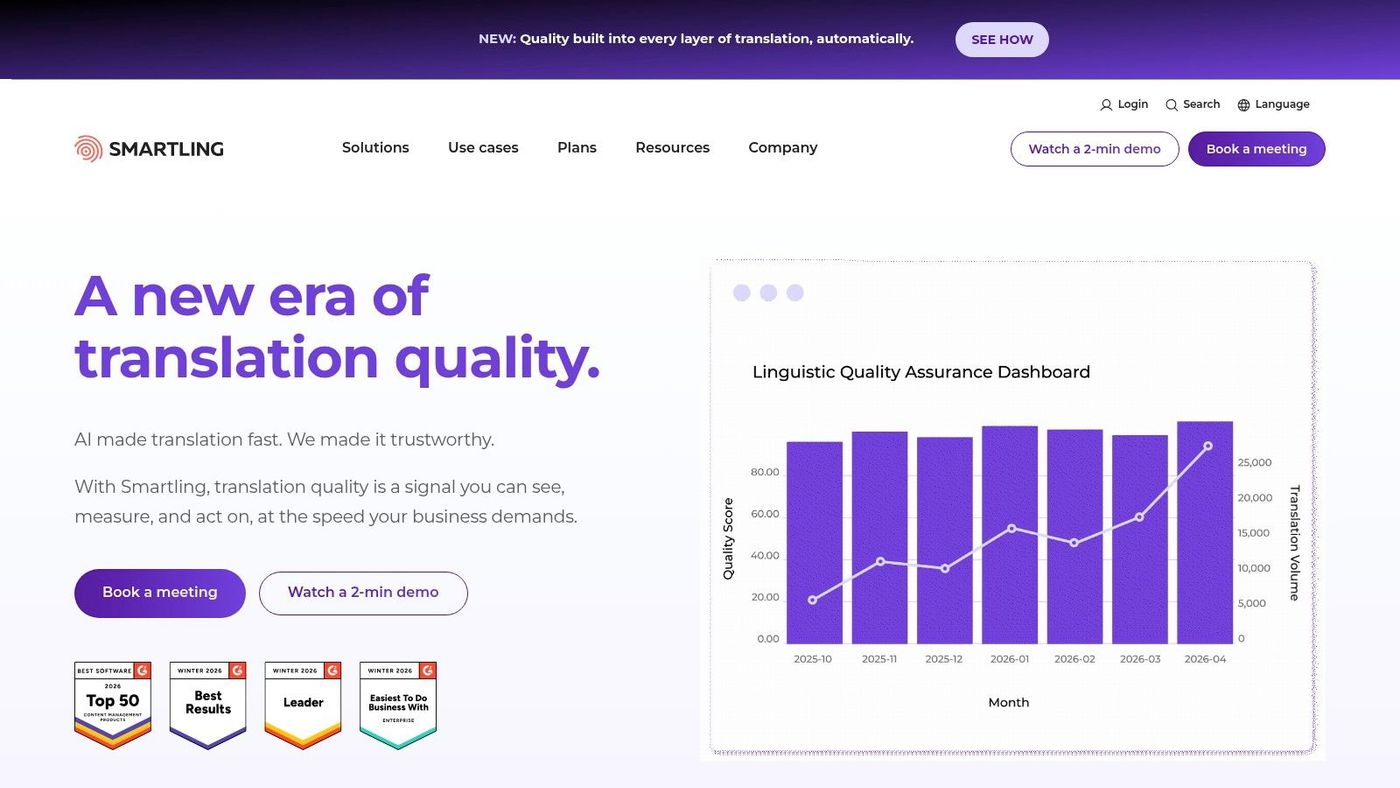The height and width of the screenshot is (788, 1400).
Task: Click the Login user icon
Action: (x=1106, y=105)
